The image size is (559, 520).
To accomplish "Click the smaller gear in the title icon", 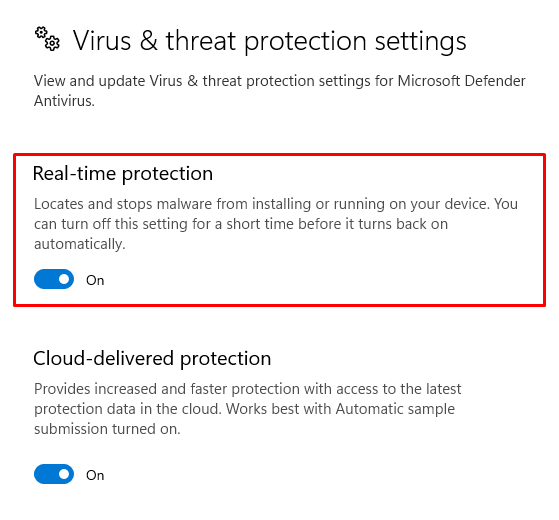I will tap(41, 33).
